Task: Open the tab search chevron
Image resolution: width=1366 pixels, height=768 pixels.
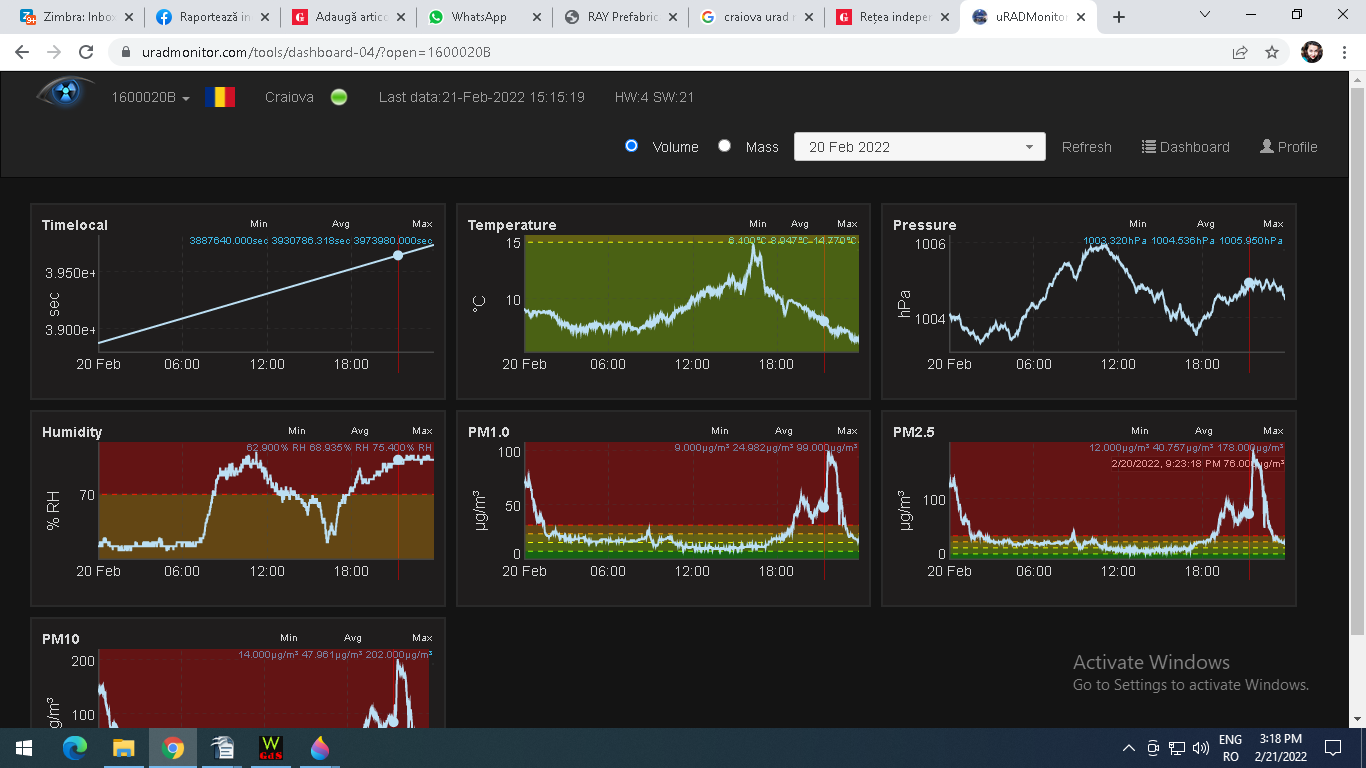Action: (1205, 15)
